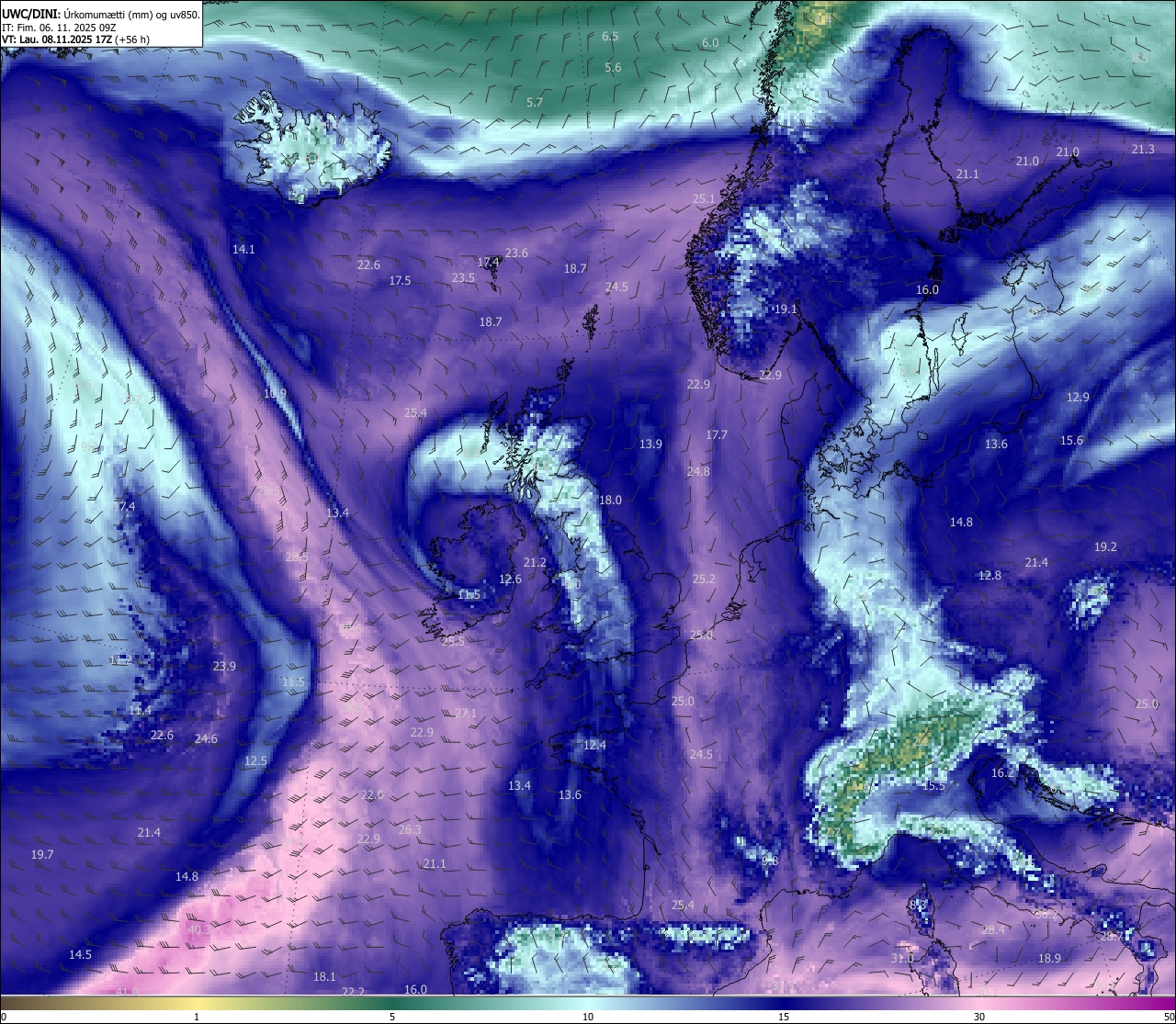Click the colorbar tick label 10
Screen dimensions: 1176x1024
pos(588,1017)
